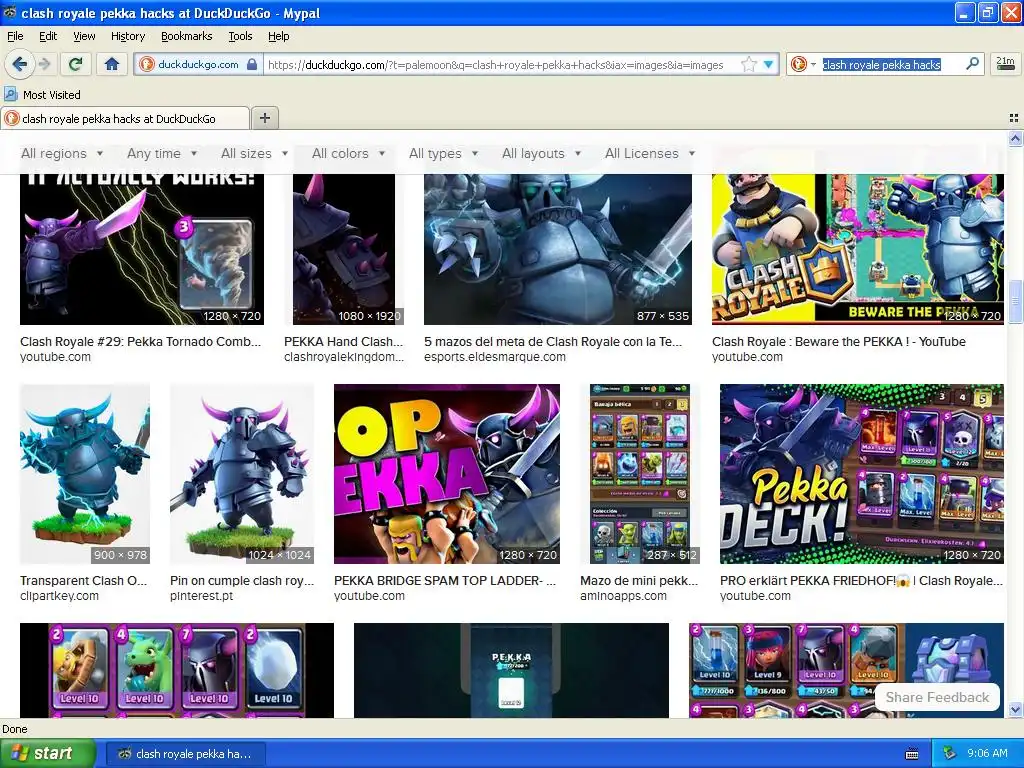
Task: Open the PEKKA Bridge Spam thumbnail
Action: (x=447, y=473)
